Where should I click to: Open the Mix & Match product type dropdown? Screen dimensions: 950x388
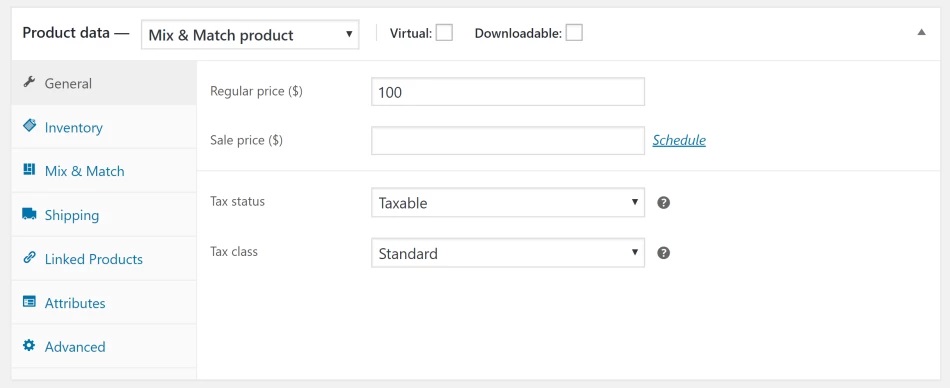pyautogui.click(x=250, y=35)
